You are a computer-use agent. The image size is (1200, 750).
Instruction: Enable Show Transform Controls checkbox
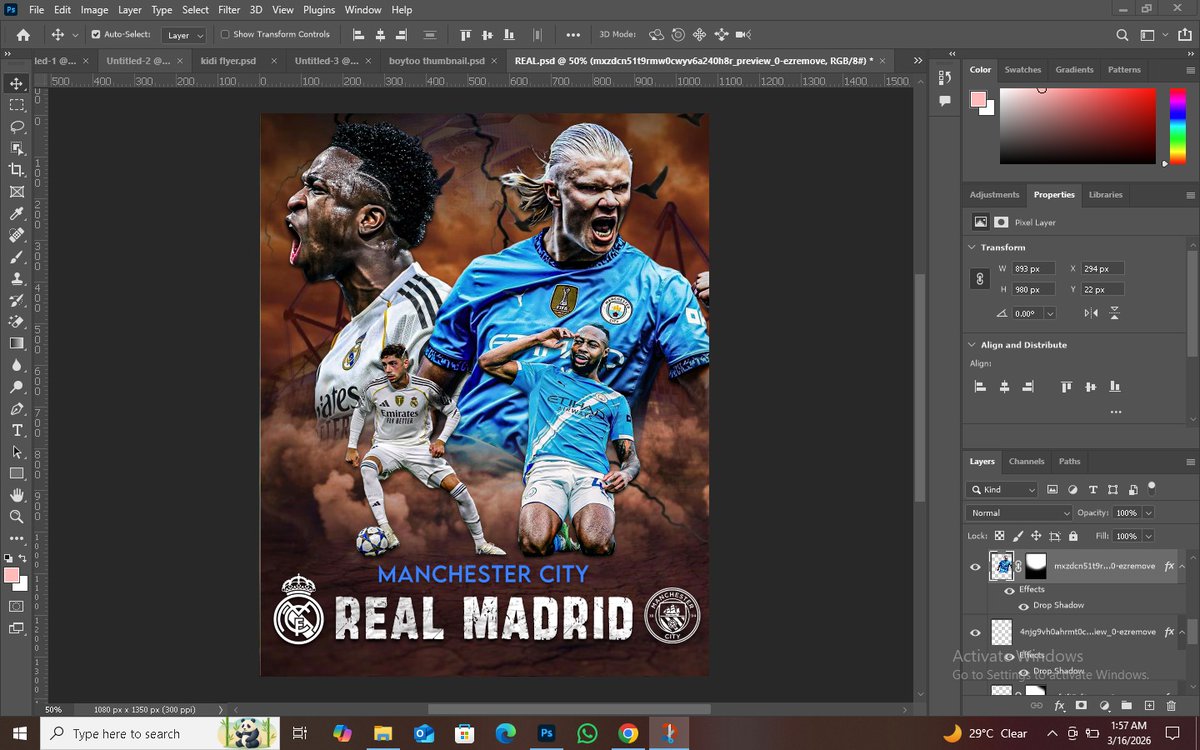click(x=225, y=34)
